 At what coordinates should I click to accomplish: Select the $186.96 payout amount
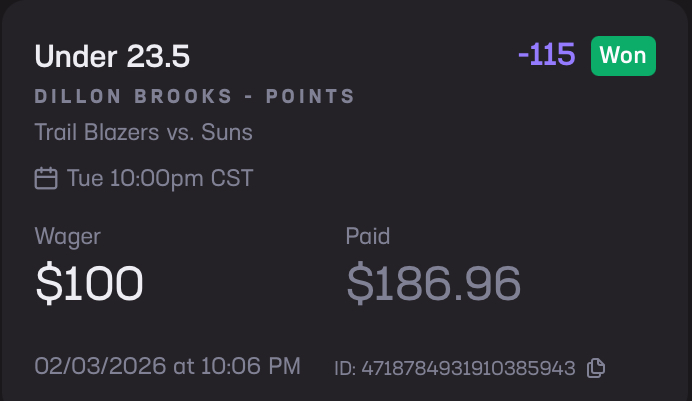433,284
